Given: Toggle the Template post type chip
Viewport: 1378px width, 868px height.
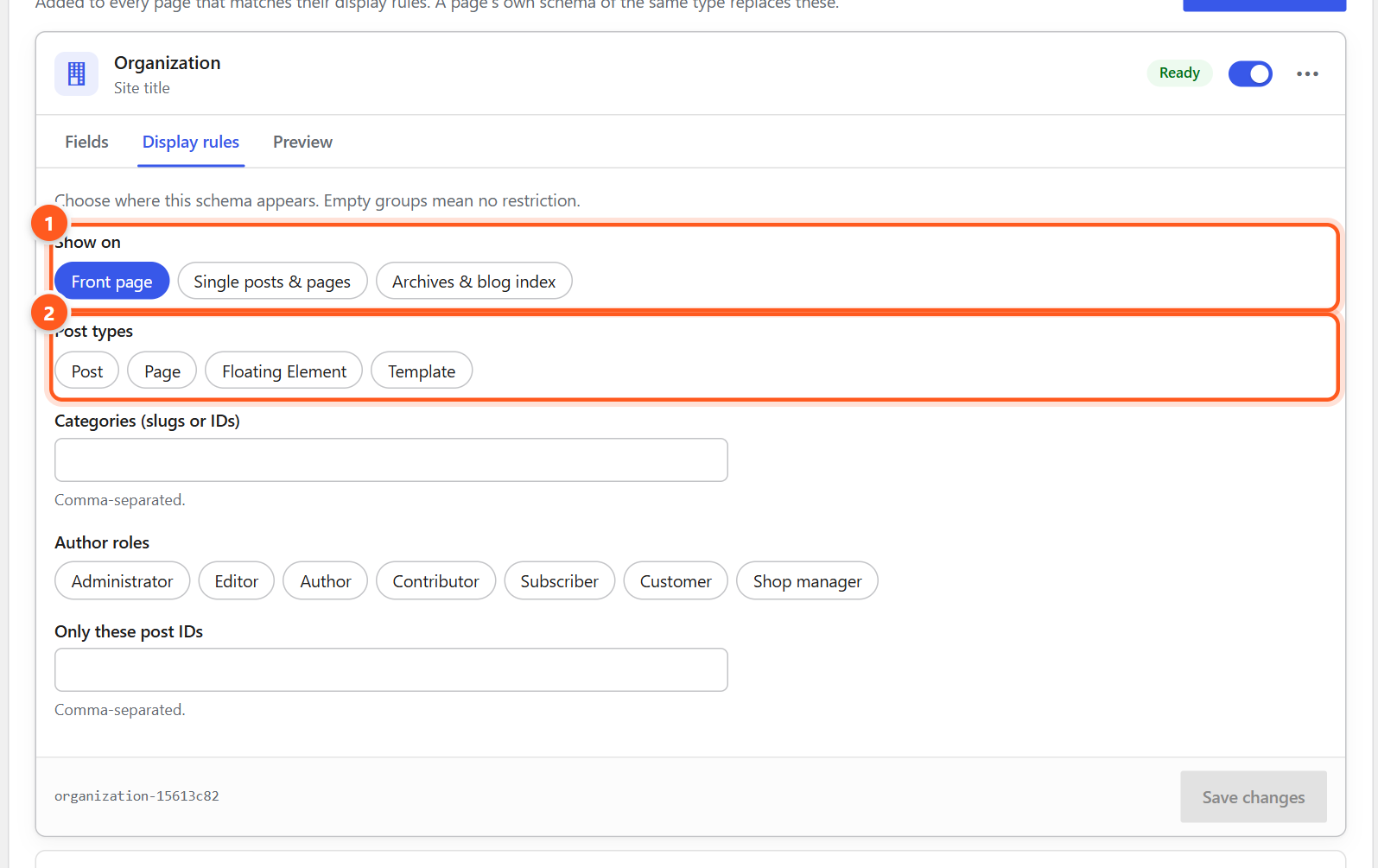Looking at the screenshot, I should [x=422, y=371].
